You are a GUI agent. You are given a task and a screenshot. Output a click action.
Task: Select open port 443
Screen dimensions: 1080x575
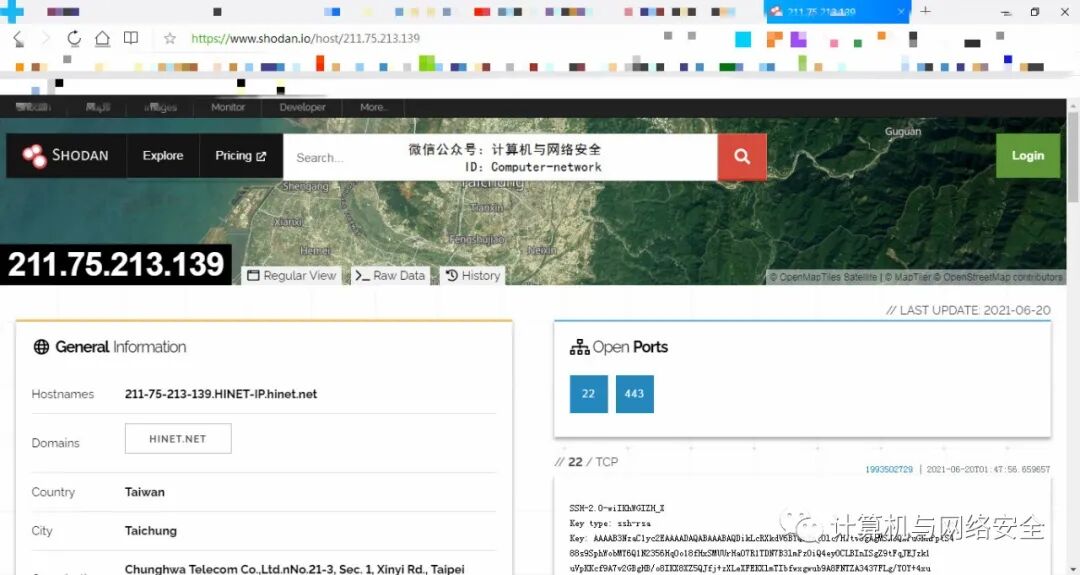[x=634, y=394]
